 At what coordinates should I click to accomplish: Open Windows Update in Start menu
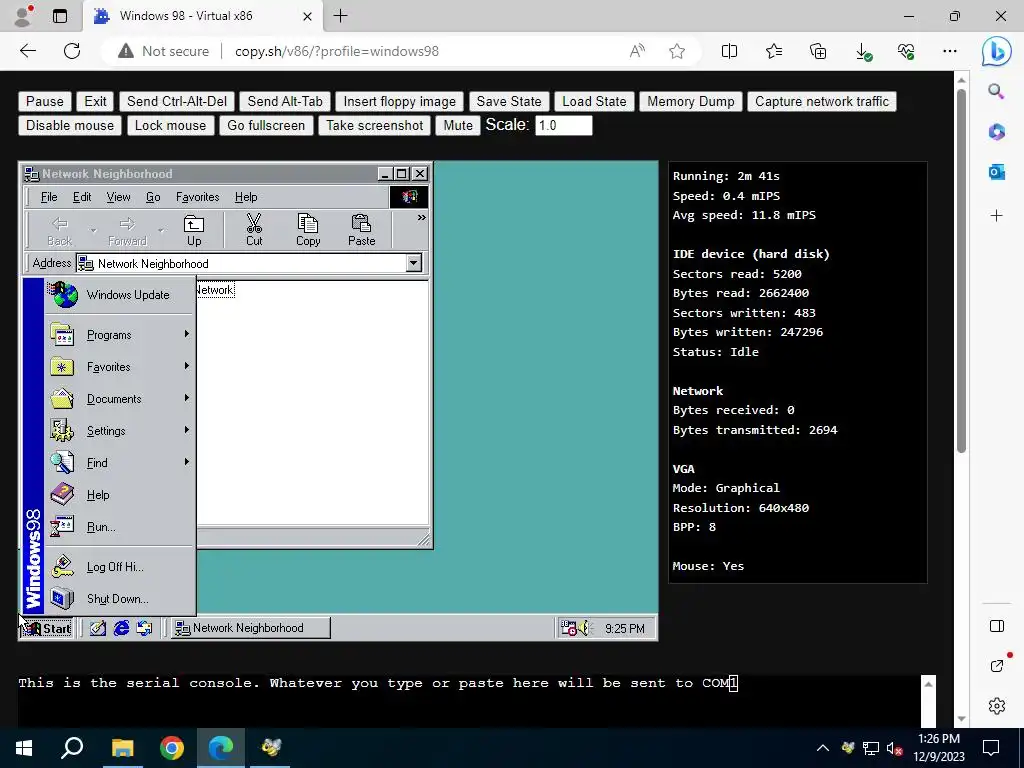click(x=120, y=295)
